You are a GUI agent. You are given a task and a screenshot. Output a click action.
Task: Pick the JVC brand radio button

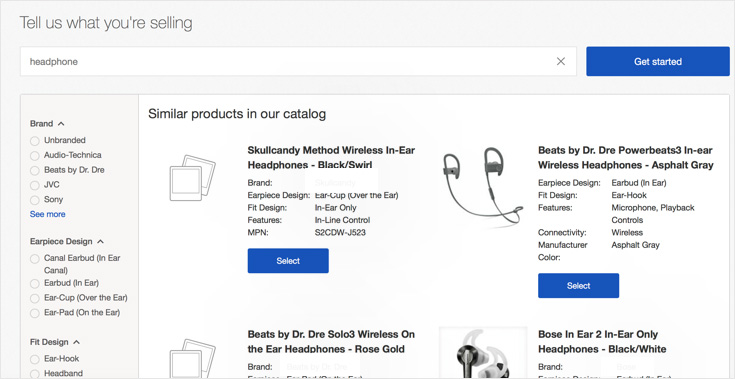34,186
